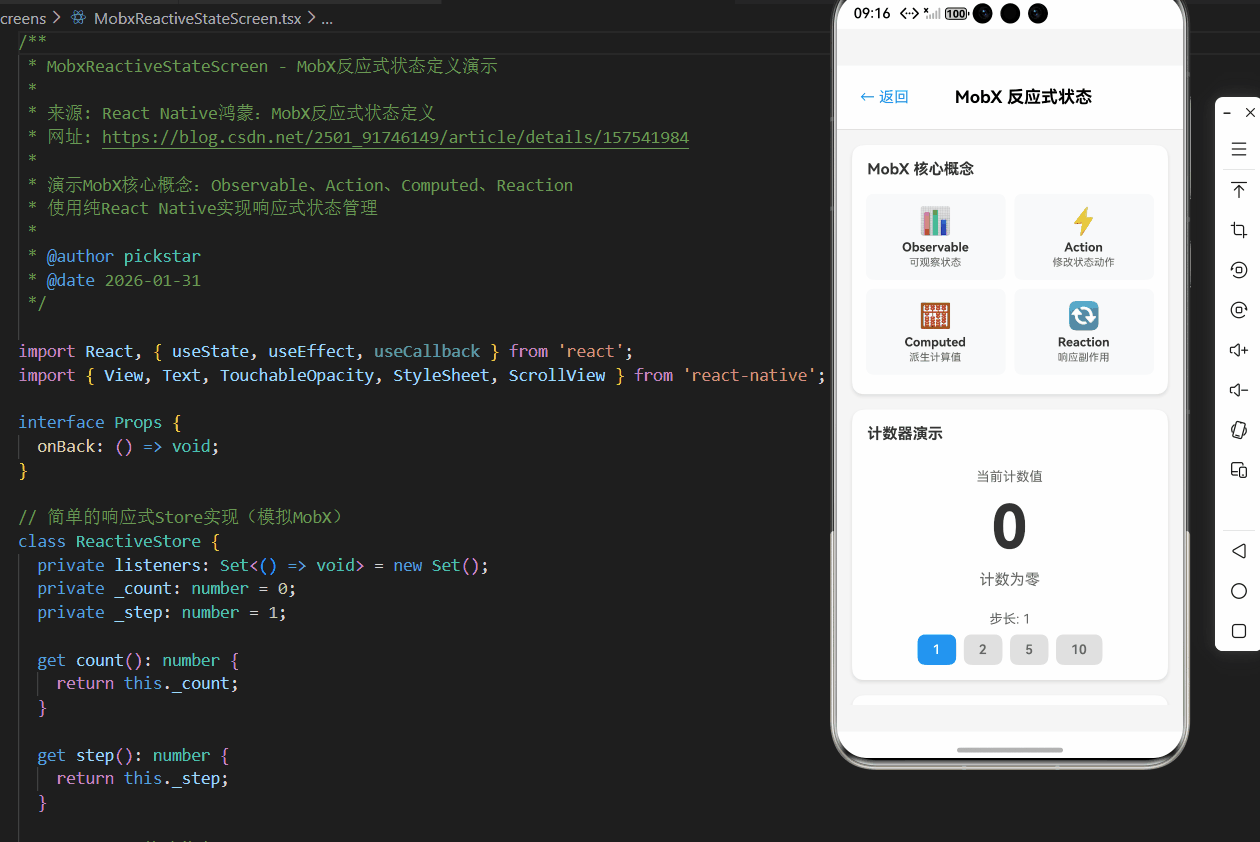Tap the 返回 back link

[884, 97]
